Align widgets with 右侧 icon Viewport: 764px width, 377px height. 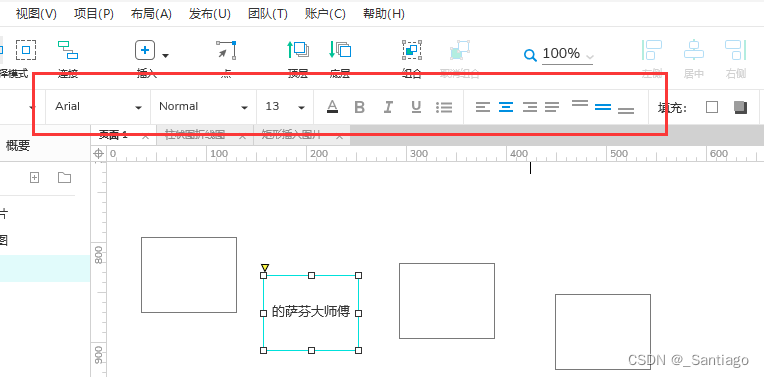(x=736, y=50)
